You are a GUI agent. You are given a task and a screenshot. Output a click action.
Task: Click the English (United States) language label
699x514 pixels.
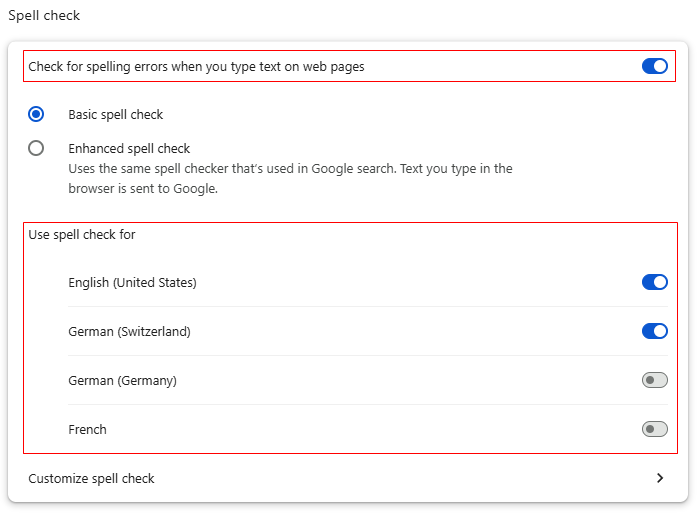click(132, 282)
